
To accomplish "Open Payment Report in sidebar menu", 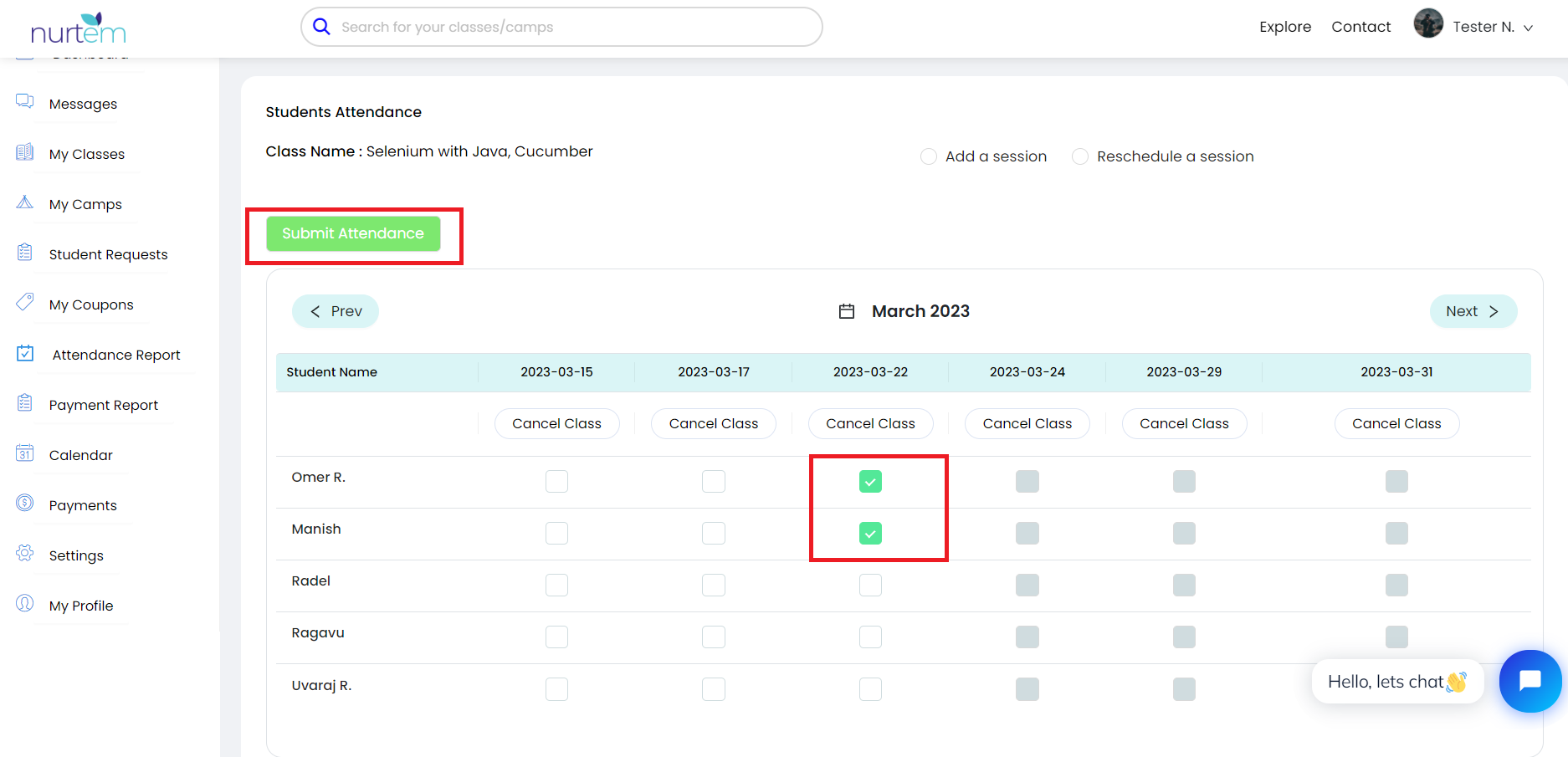I will (x=103, y=405).
